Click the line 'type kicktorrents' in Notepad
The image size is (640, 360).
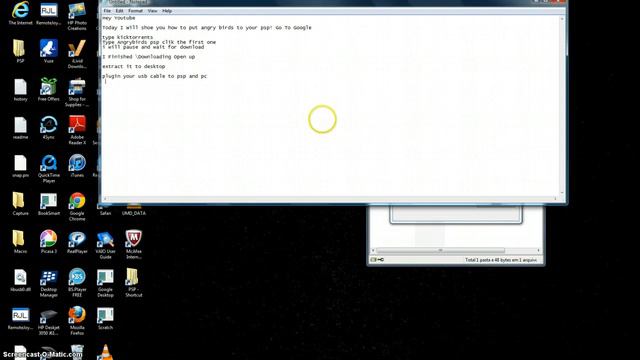pyautogui.click(x=128, y=37)
